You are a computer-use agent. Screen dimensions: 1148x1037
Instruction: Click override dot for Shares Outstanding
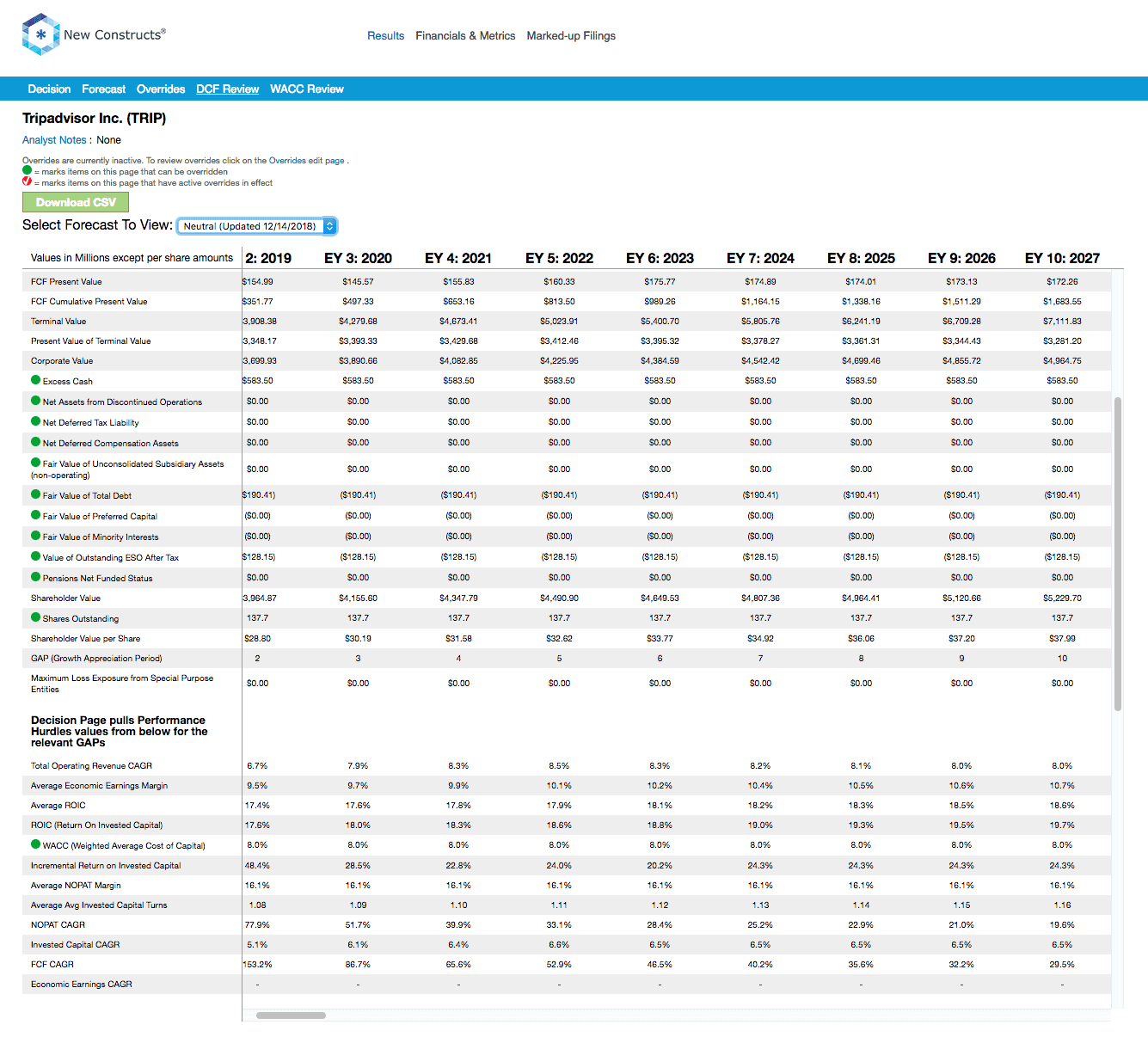36,617
